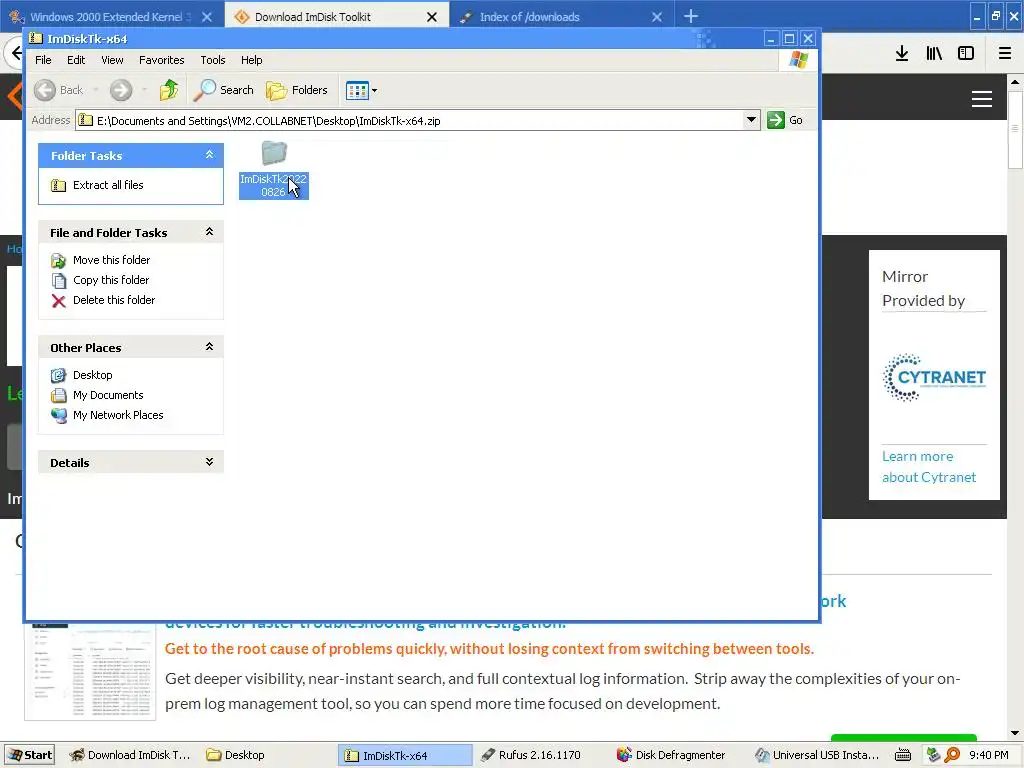
Task: Click the My Network Places icon
Action: tap(59, 416)
